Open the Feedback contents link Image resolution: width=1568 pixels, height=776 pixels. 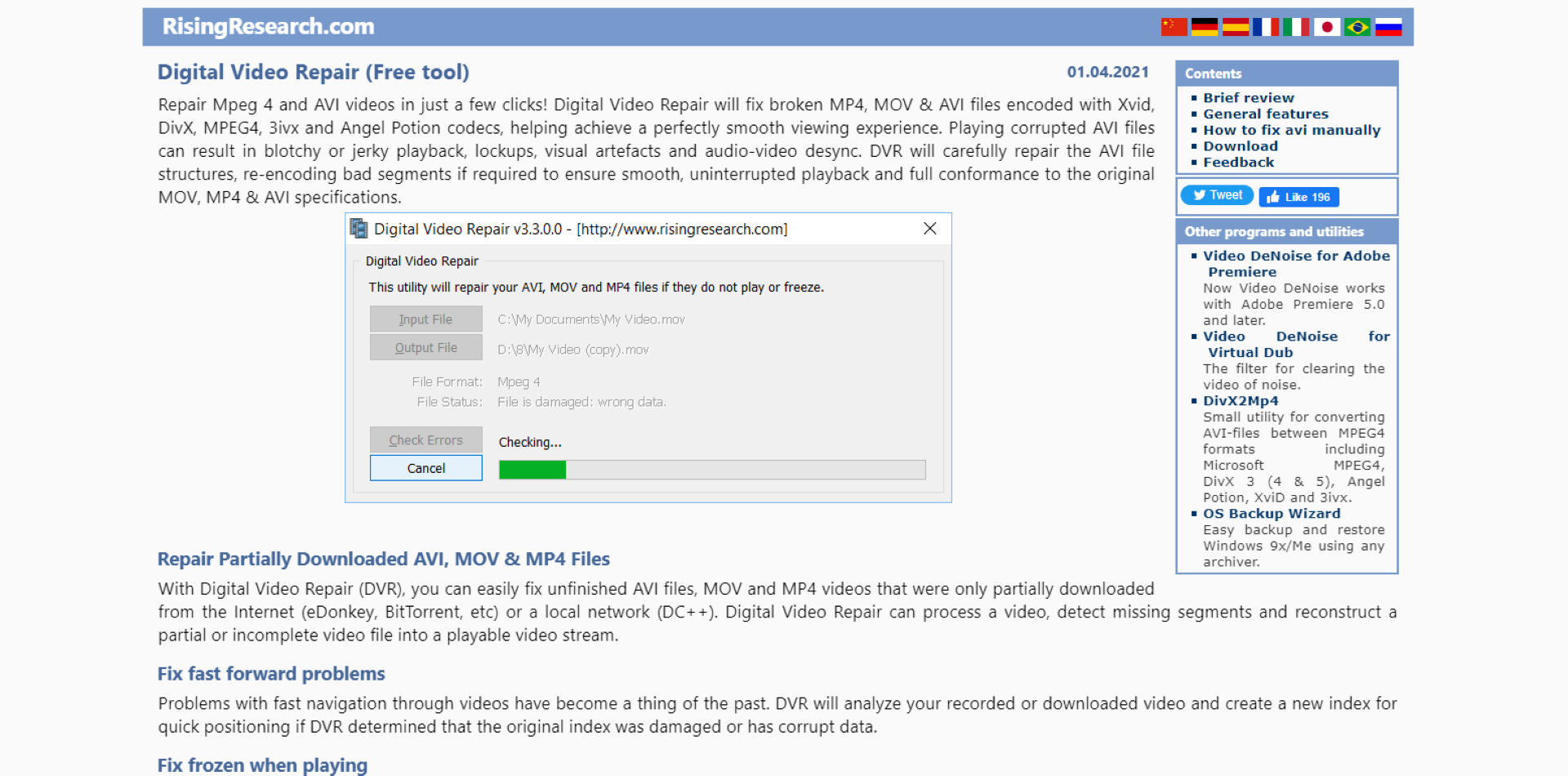click(x=1238, y=163)
